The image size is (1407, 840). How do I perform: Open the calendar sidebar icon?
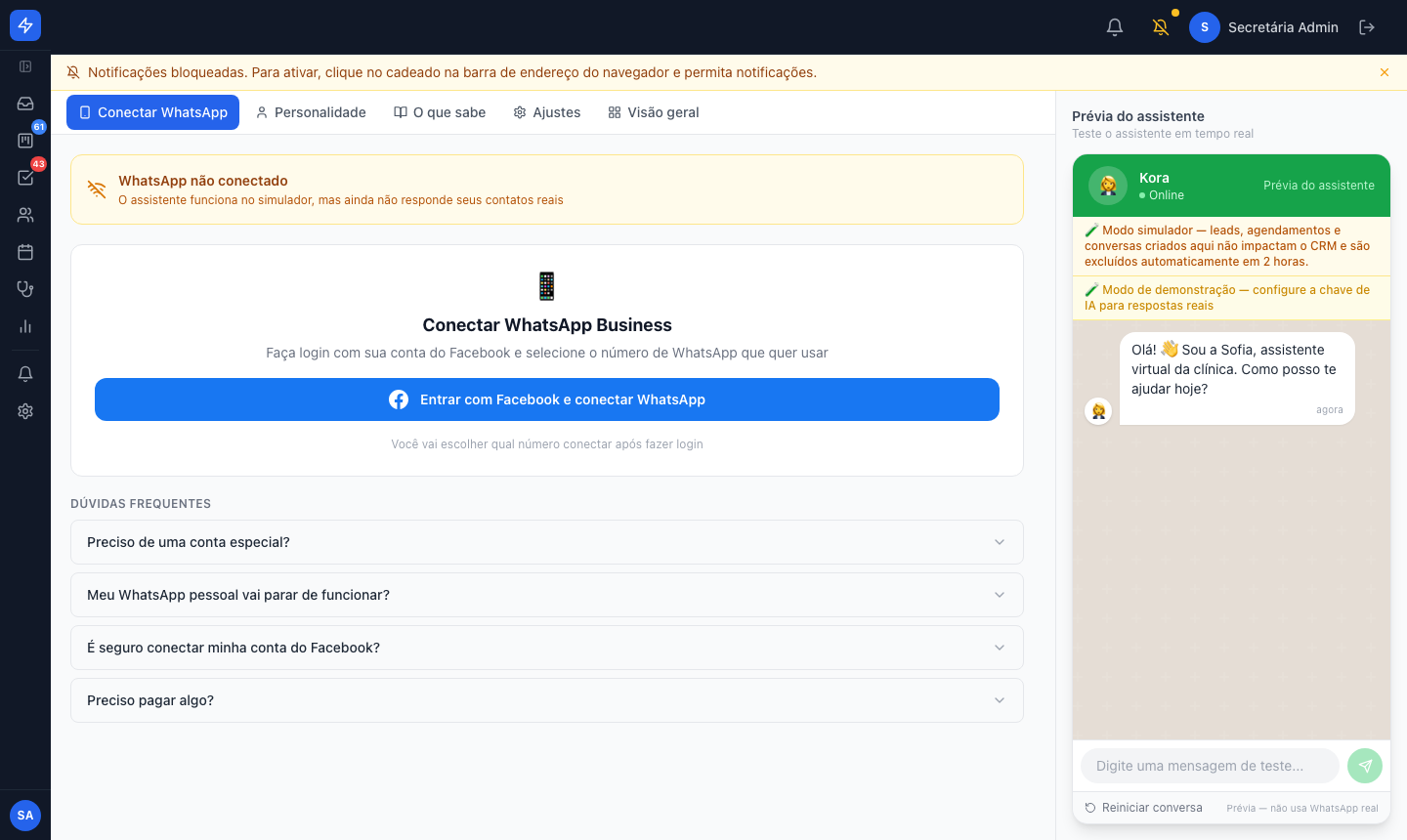click(25, 252)
